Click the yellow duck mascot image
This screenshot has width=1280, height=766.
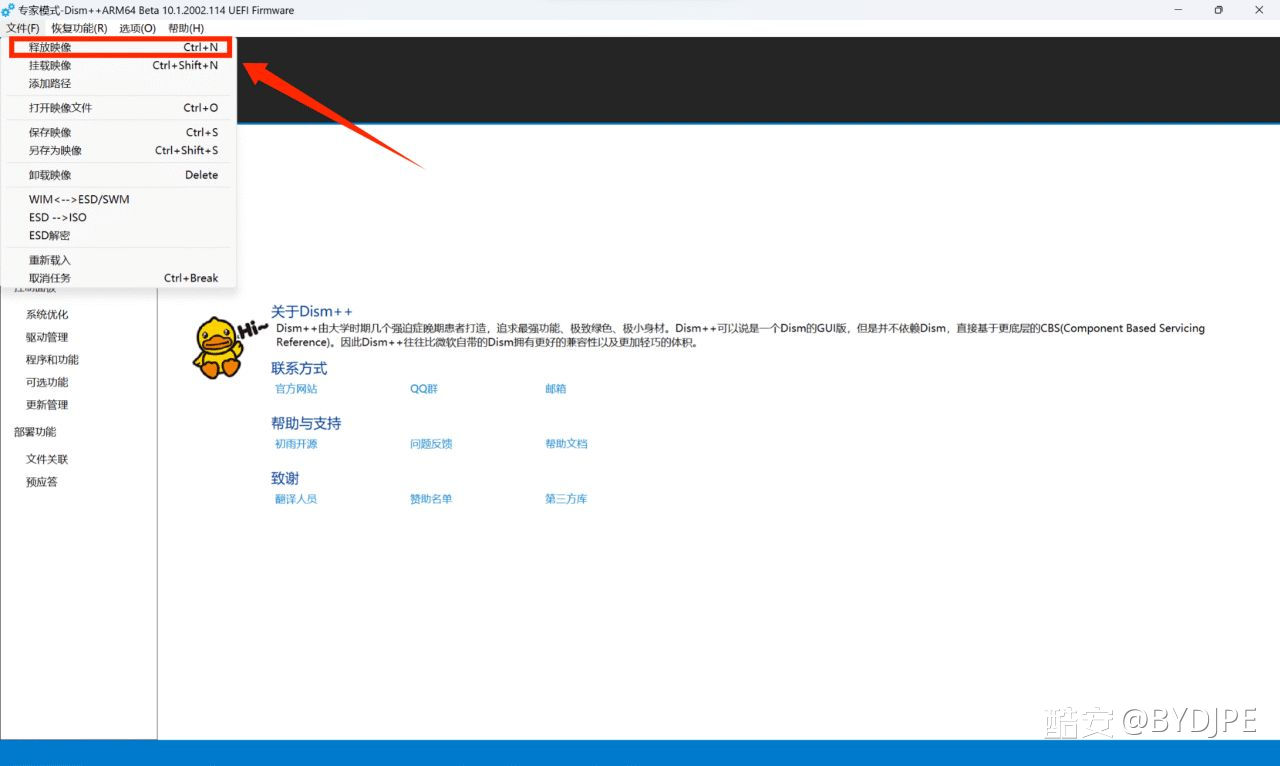(x=218, y=347)
